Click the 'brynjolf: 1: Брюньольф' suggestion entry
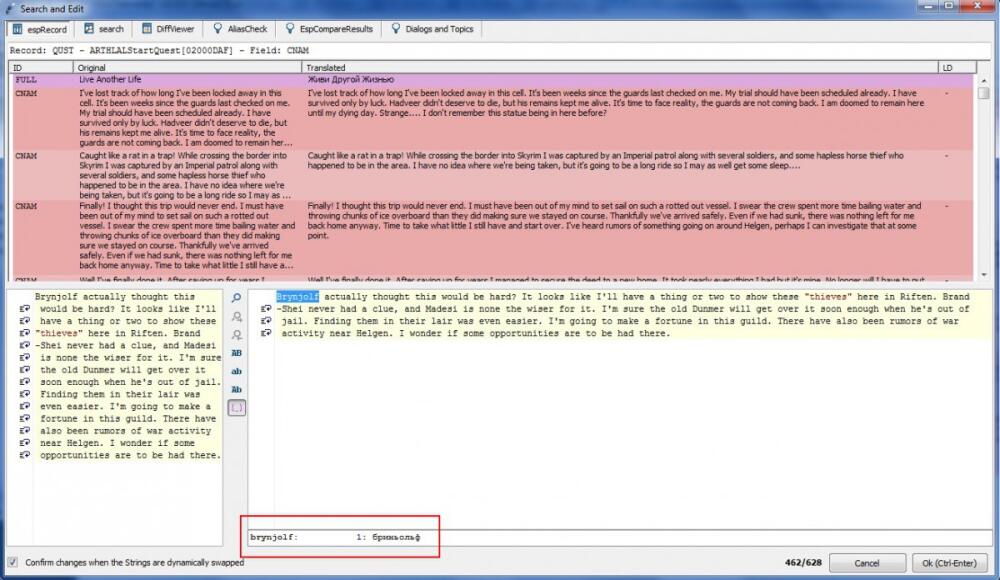This screenshot has width=1000, height=580. point(335,537)
